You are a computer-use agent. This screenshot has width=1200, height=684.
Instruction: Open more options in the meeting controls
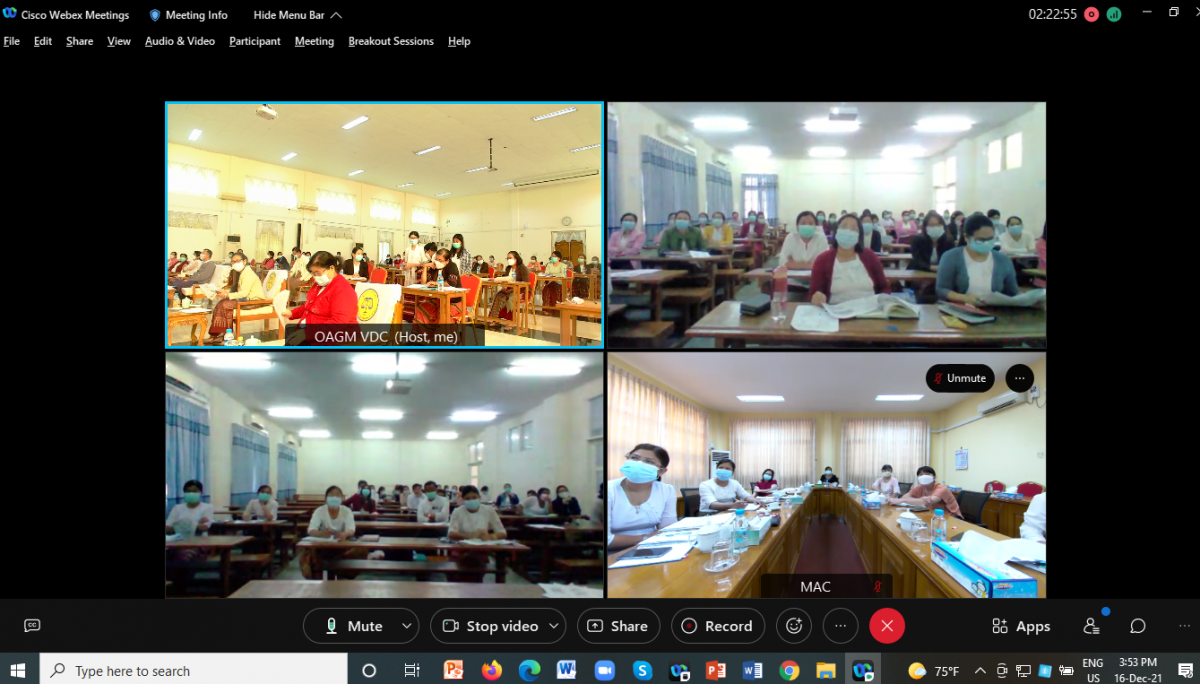(x=840, y=626)
